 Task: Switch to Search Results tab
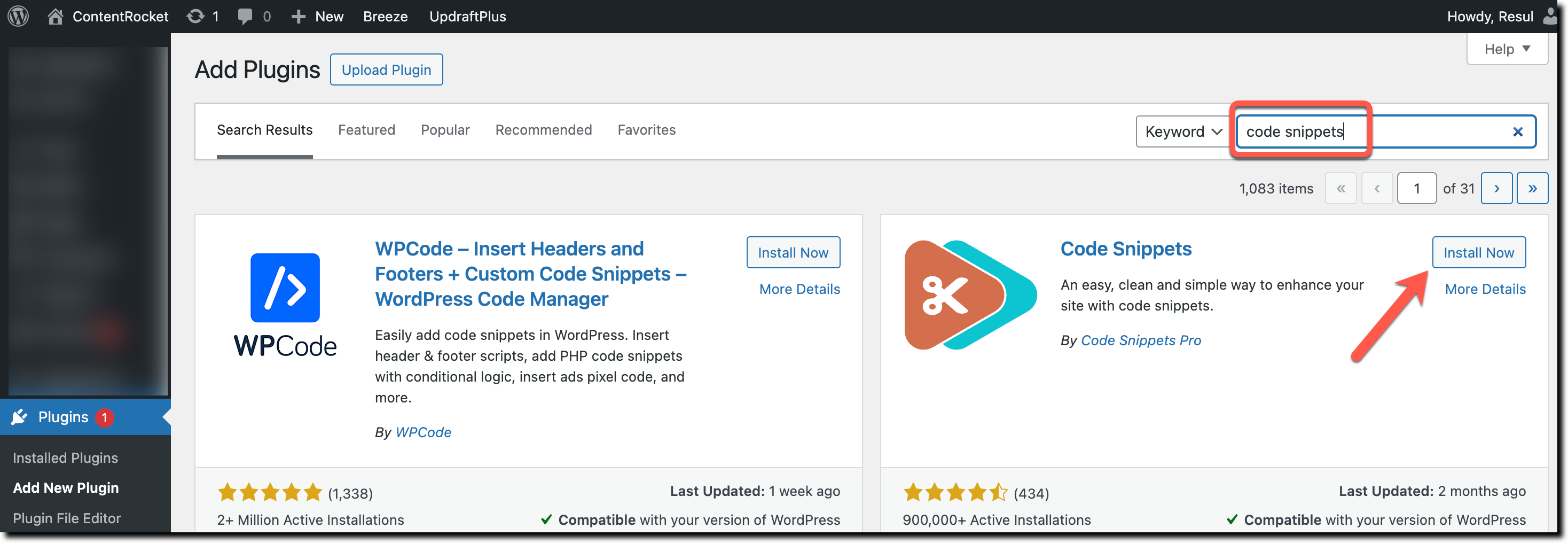(264, 130)
